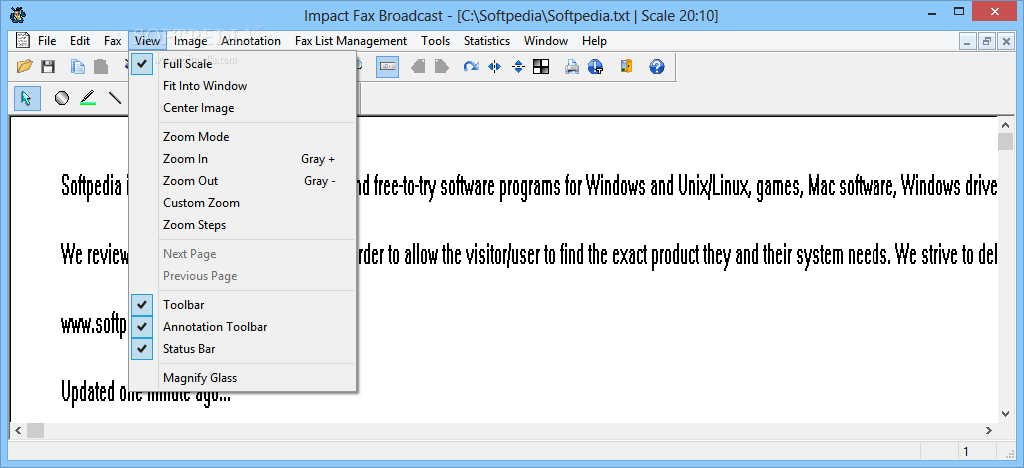Click the grayed Next Page entry
Image resolution: width=1024 pixels, height=468 pixels.
tap(242, 254)
